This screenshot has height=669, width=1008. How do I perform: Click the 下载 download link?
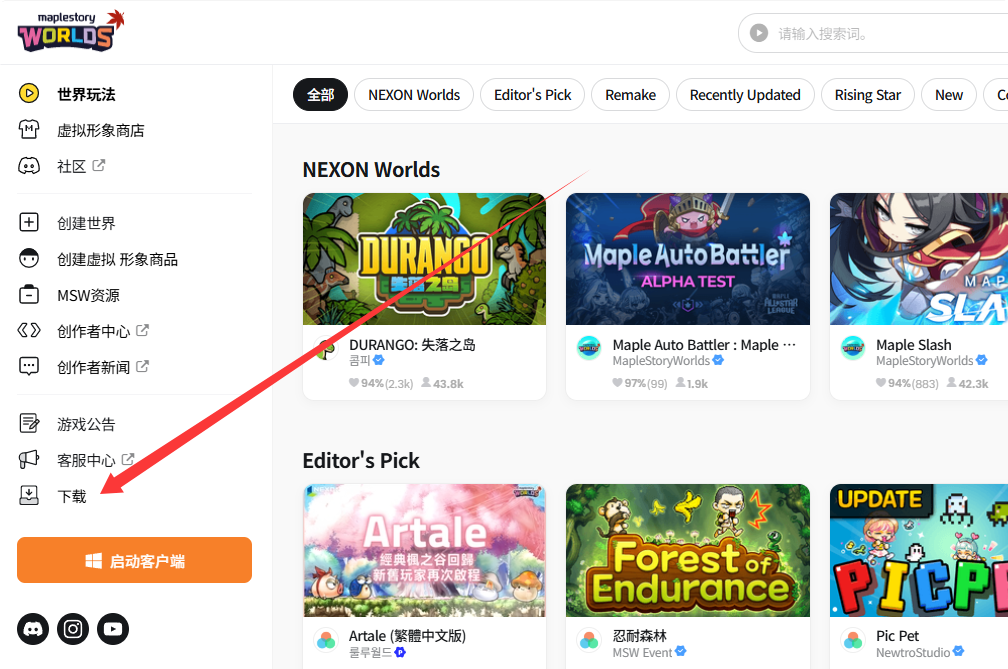71,496
